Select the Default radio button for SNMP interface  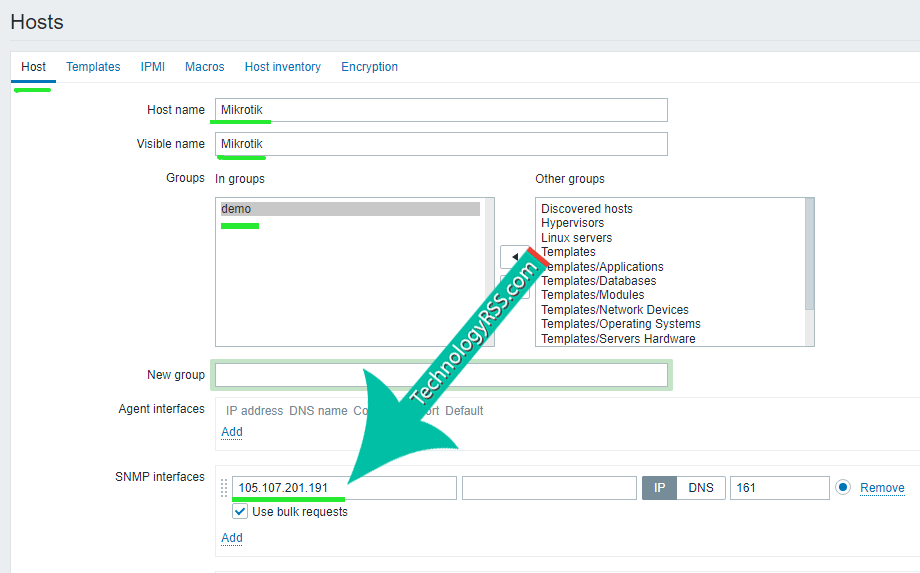843,488
